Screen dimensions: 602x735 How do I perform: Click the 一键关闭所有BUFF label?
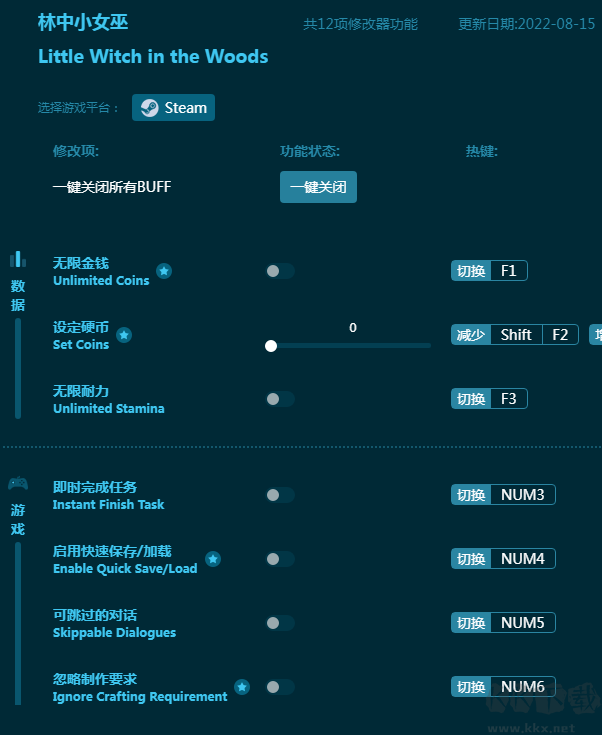tap(112, 187)
